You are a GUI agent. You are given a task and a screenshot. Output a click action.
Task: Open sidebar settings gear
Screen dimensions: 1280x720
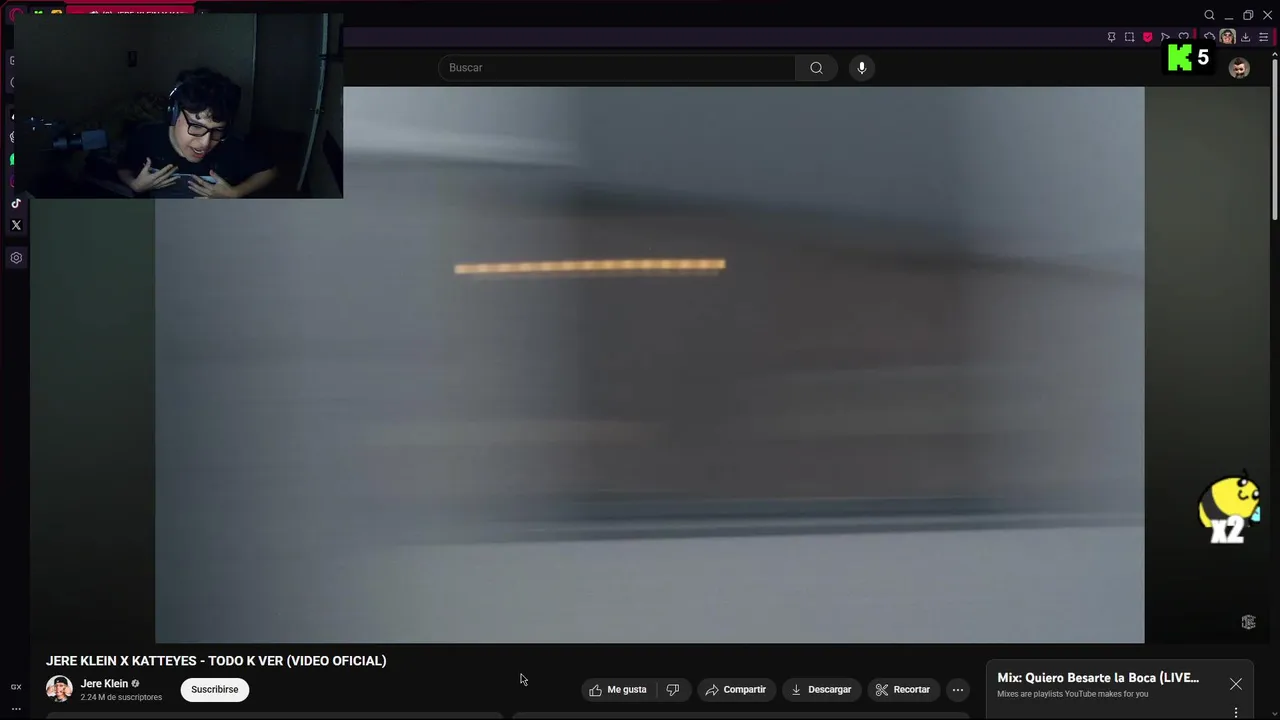coord(16,258)
